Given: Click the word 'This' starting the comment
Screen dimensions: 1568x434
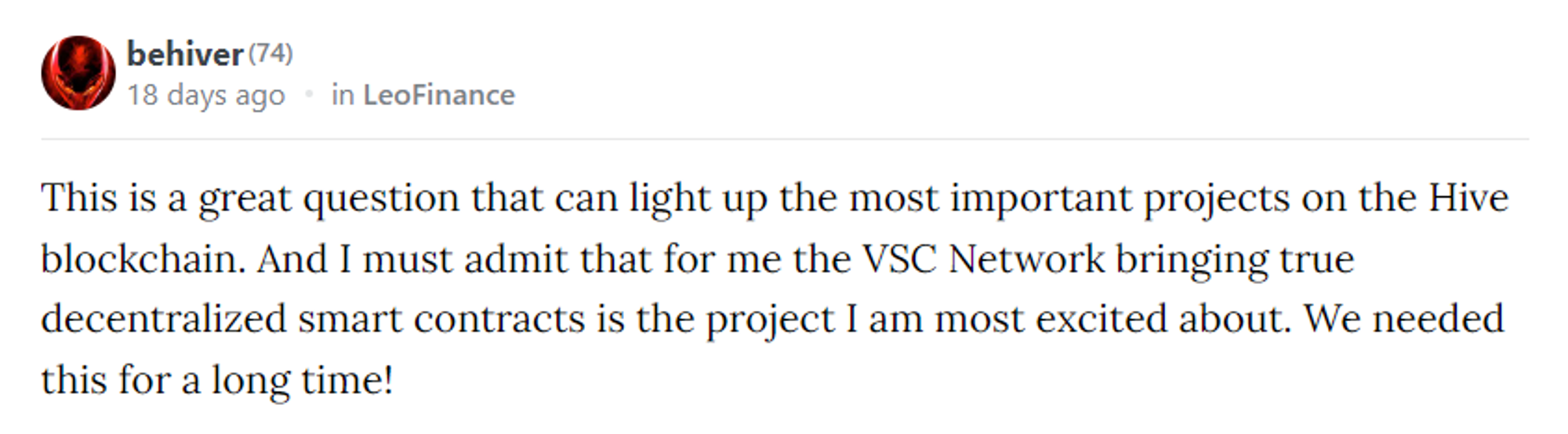Looking at the screenshot, I should click(x=79, y=197).
